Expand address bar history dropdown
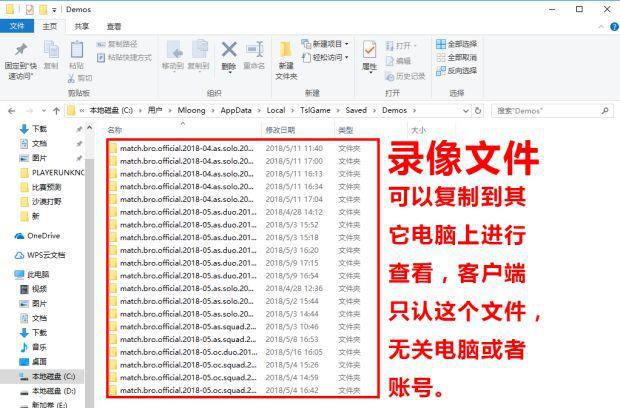Screen dimensions: 620x408 click(x=466, y=111)
